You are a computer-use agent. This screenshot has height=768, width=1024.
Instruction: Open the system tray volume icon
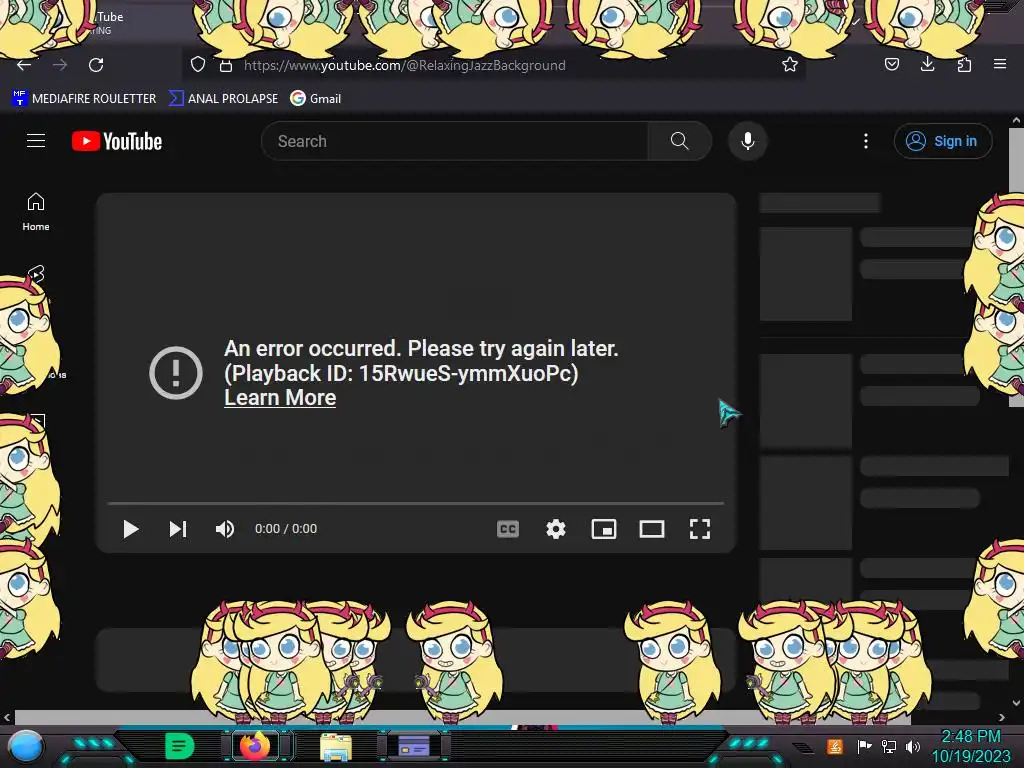point(913,746)
